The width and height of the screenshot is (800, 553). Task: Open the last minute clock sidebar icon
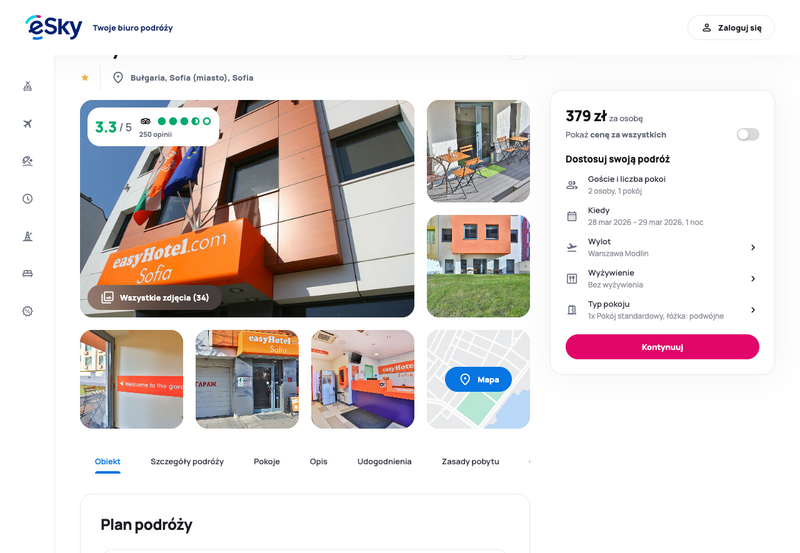pyautogui.click(x=28, y=198)
